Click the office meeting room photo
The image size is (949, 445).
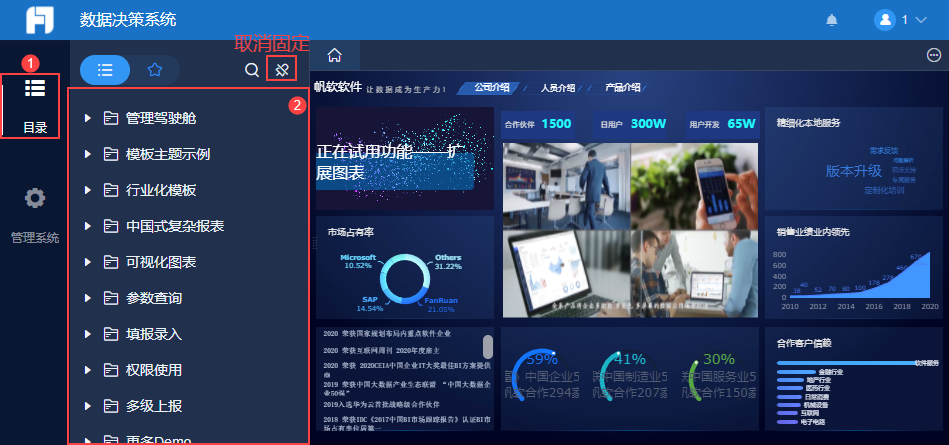pos(566,186)
